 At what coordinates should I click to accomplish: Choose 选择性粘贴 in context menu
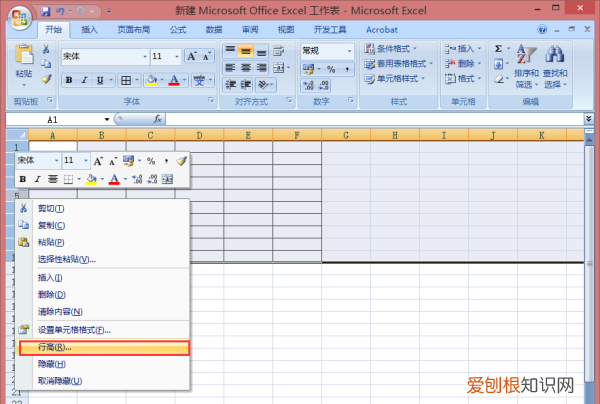click(104, 260)
